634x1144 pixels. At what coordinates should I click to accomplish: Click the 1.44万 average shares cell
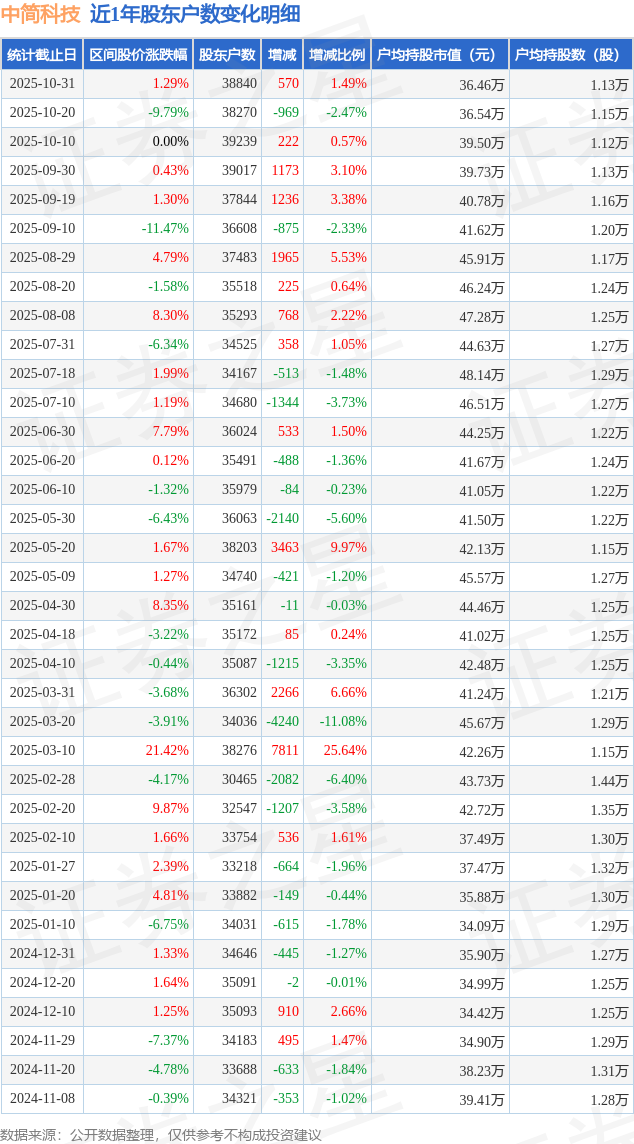tap(608, 780)
